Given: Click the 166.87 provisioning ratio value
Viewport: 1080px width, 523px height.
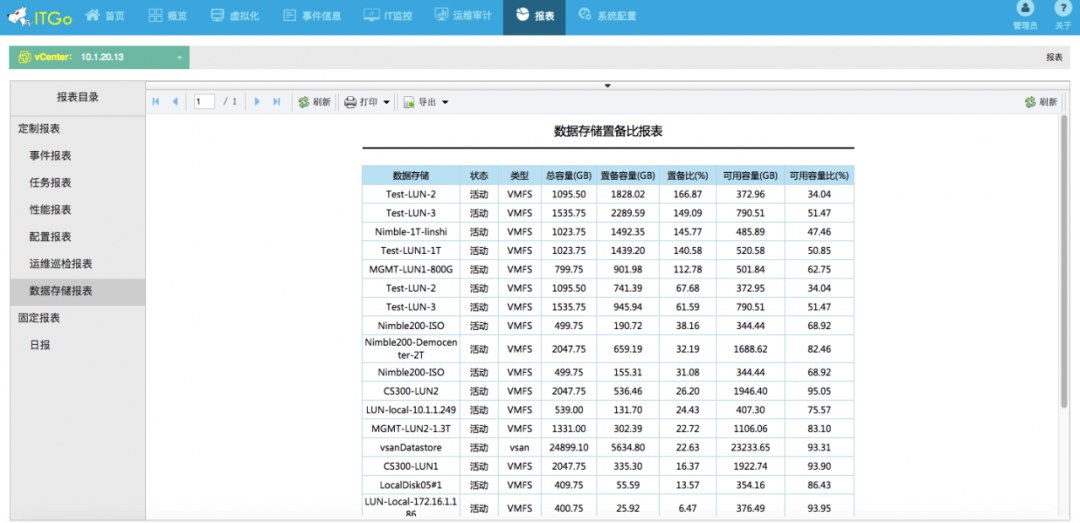Looking at the screenshot, I should [687, 194].
